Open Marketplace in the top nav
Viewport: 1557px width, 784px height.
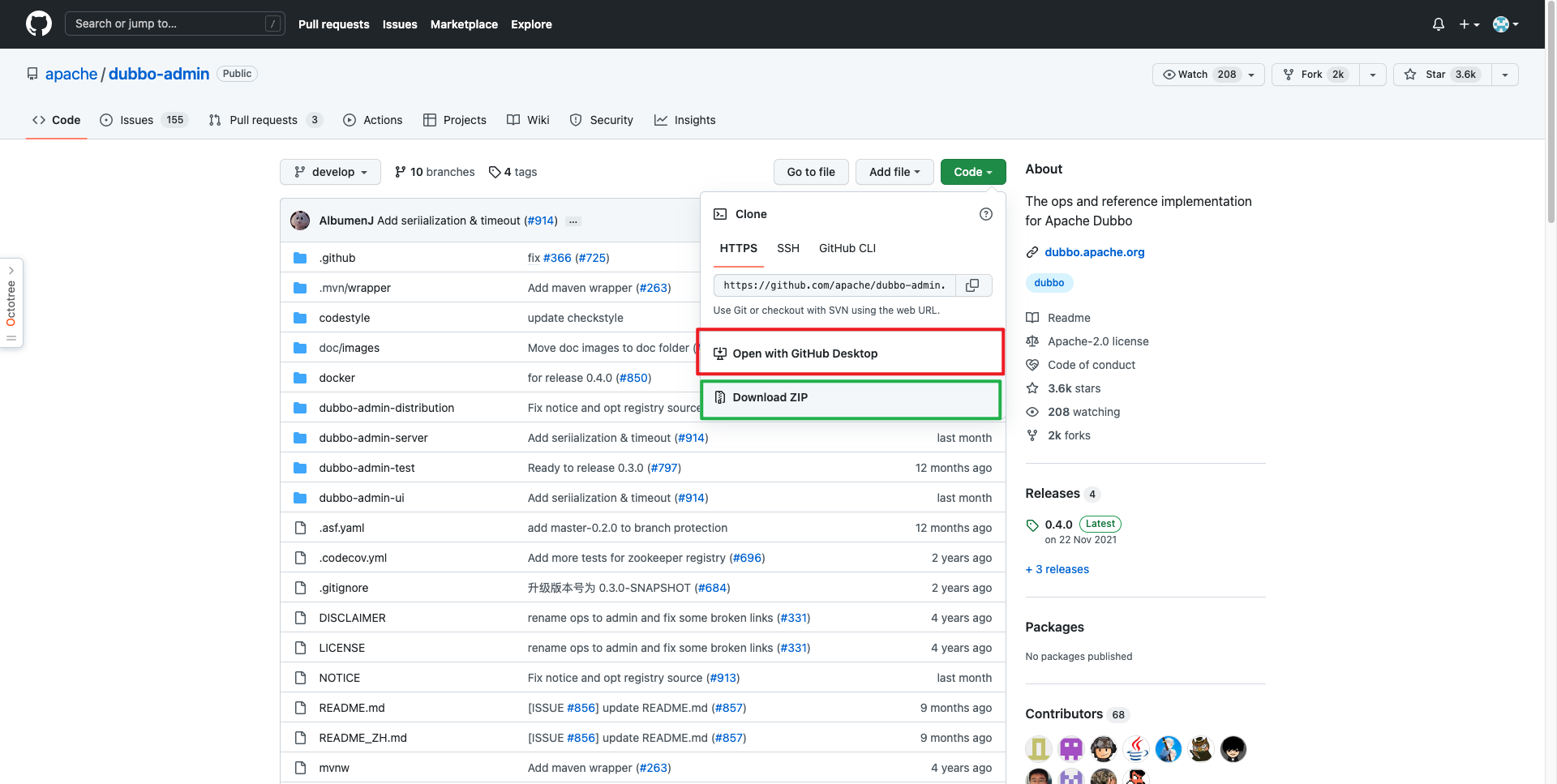(x=464, y=24)
